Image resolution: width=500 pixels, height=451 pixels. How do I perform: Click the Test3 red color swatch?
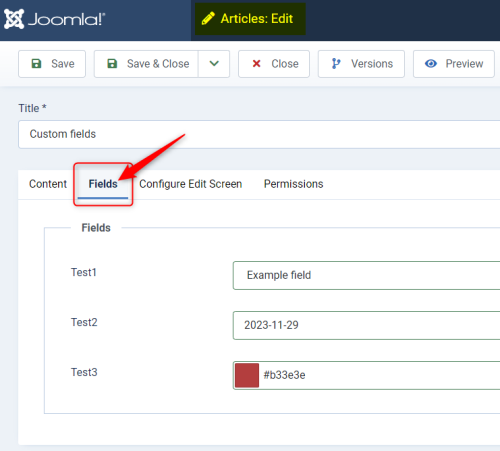[247, 375]
